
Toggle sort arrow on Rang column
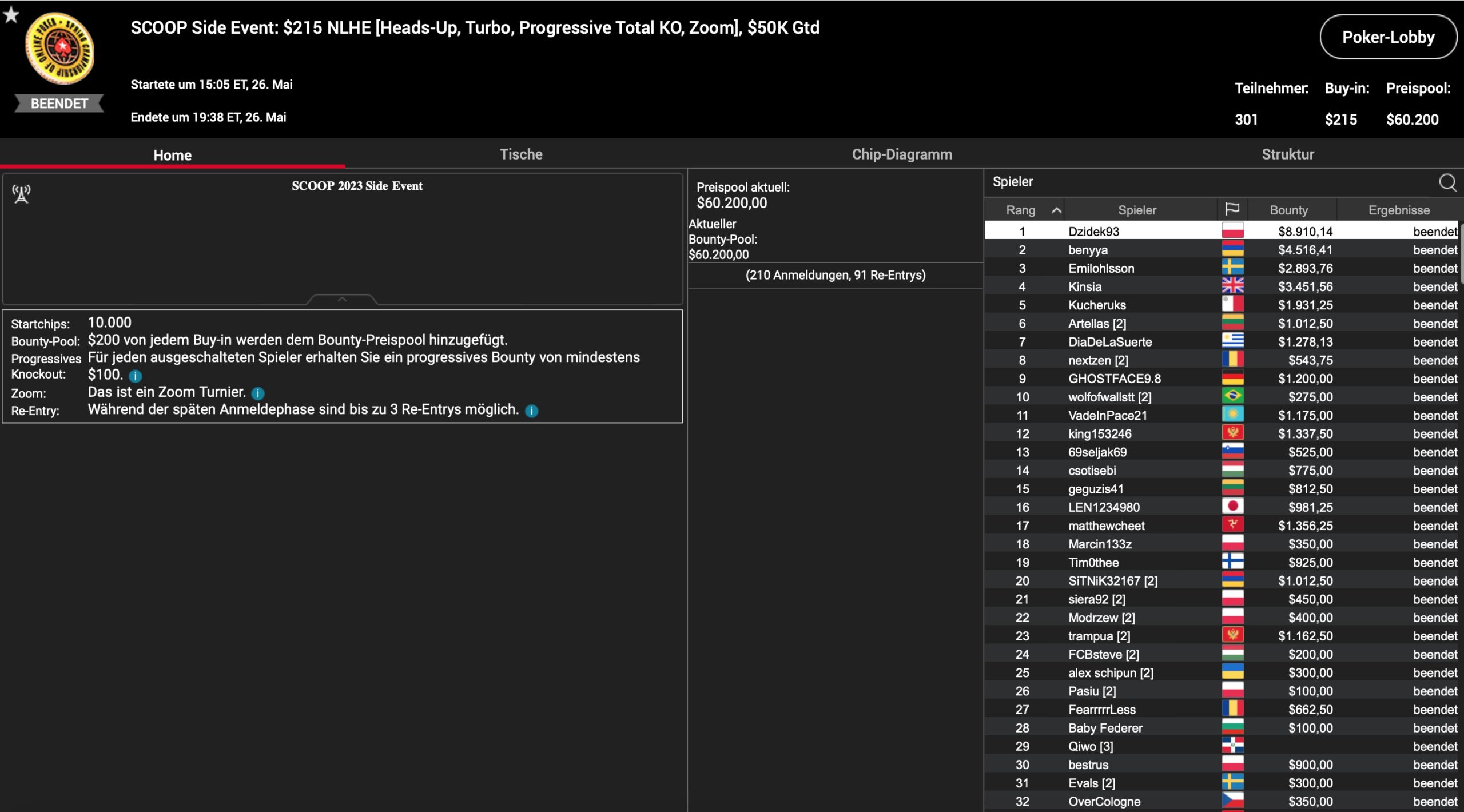(1056, 210)
